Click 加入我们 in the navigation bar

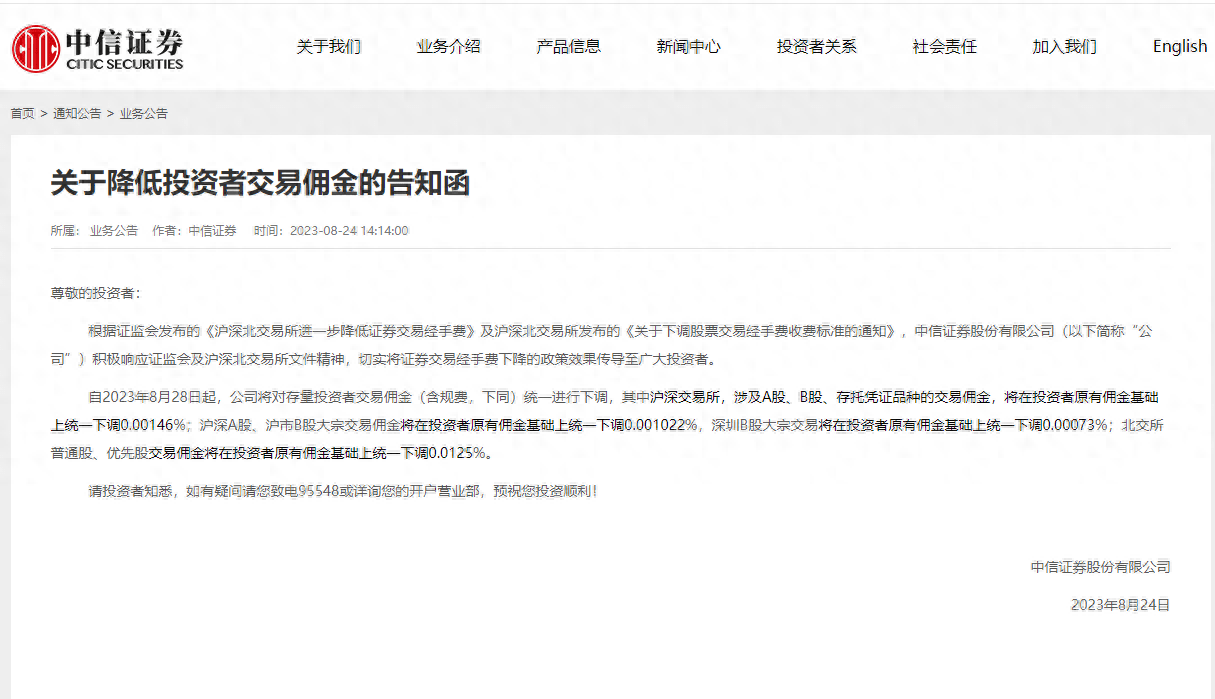pyautogui.click(x=1064, y=47)
